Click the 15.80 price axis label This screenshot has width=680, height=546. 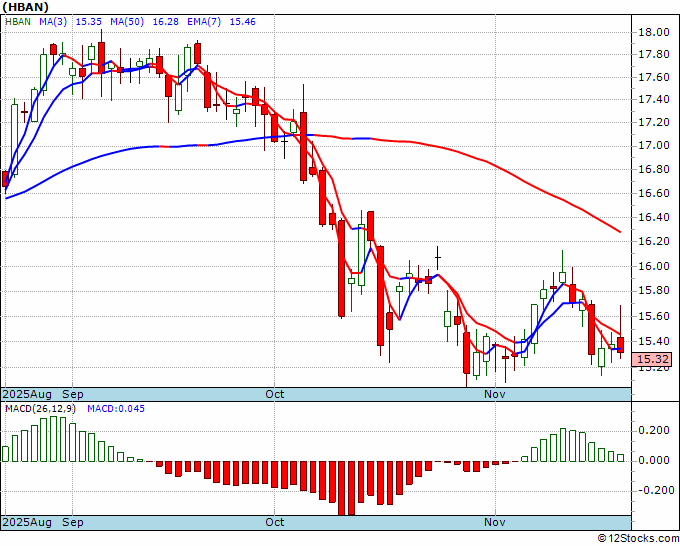pyautogui.click(x=653, y=291)
